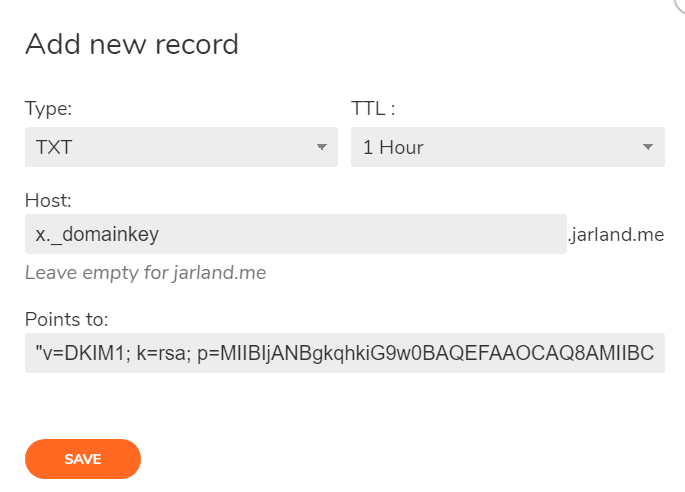Click the .jarland.me domain suffix
The height and width of the screenshot is (492, 685).
click(x=617, y=235)
